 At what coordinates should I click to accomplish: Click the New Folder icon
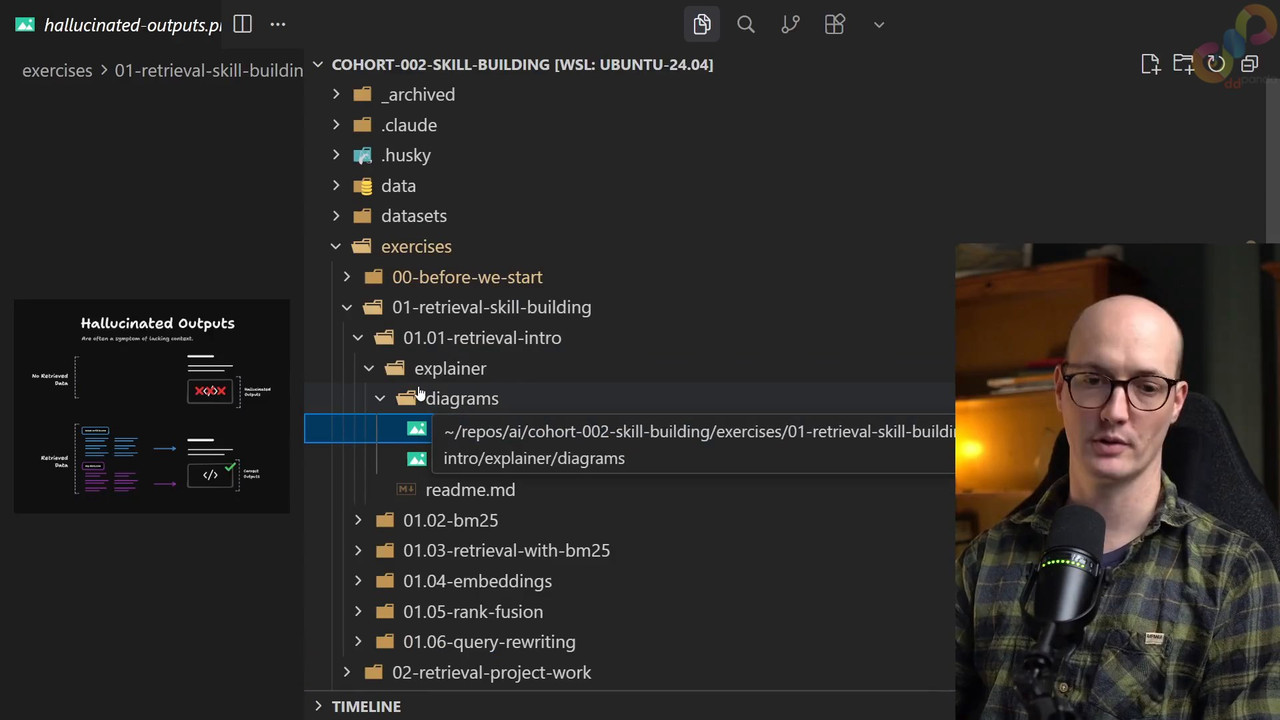(1183, 64)
